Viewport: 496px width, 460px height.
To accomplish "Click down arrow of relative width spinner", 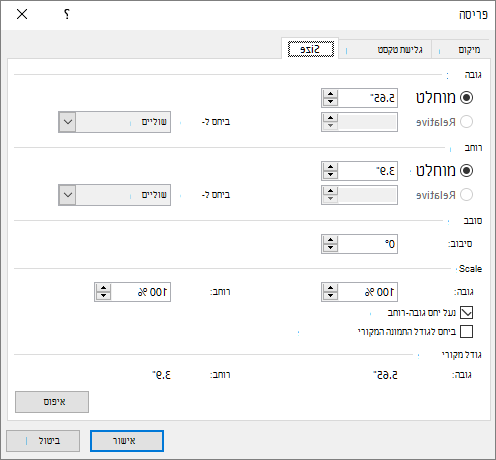I will pyautogui.click(x=330, y=199).
